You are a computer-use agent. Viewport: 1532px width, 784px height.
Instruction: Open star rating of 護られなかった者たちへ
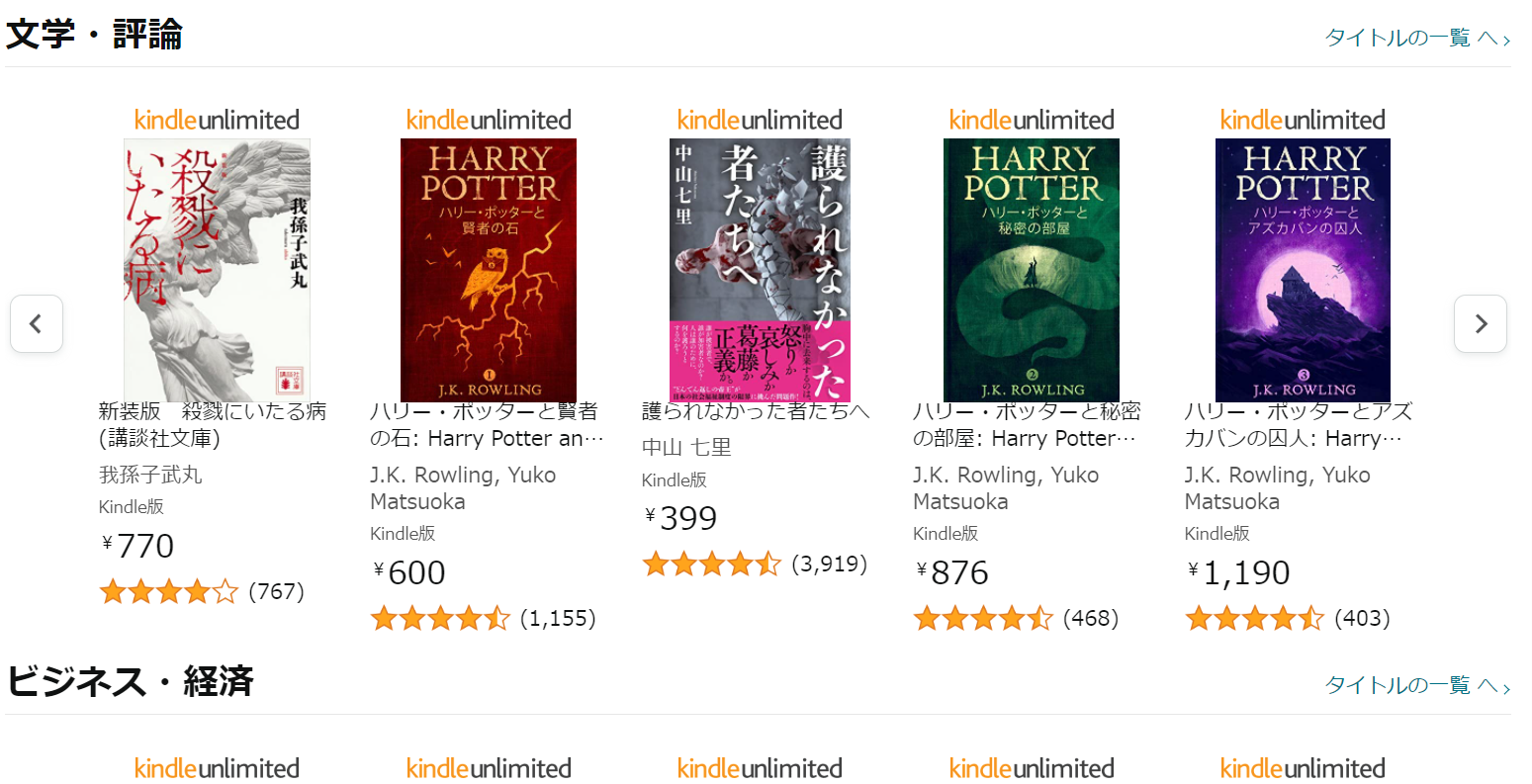coord(711,565)
